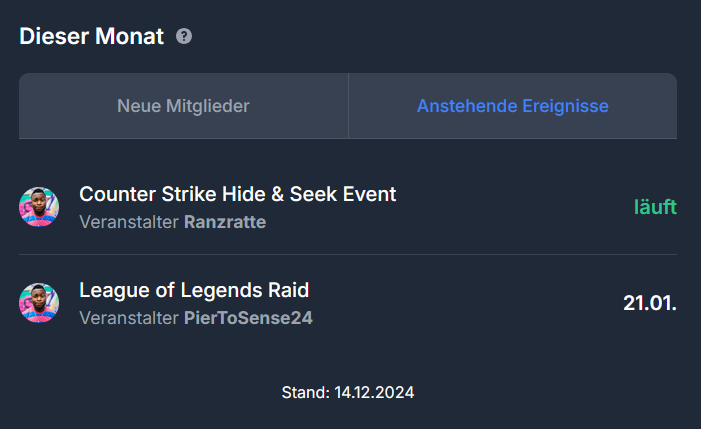Screen dimensions: 701x429
Task: Click Veranstalter label under Counter Strike event
Action: click(129, 222)
